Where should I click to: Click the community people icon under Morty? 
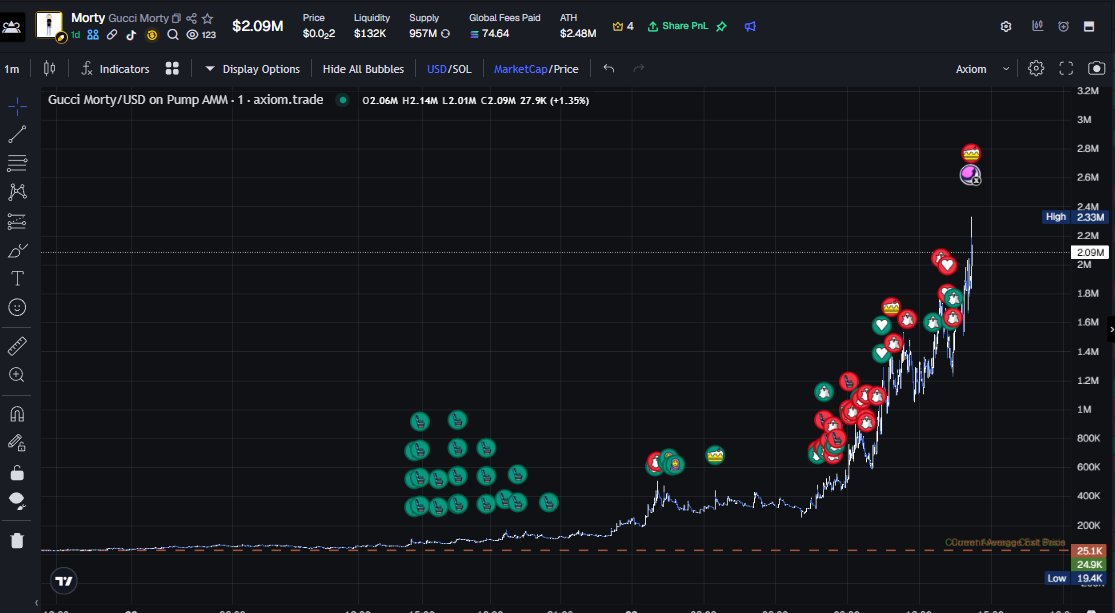(x=93, y=34)
